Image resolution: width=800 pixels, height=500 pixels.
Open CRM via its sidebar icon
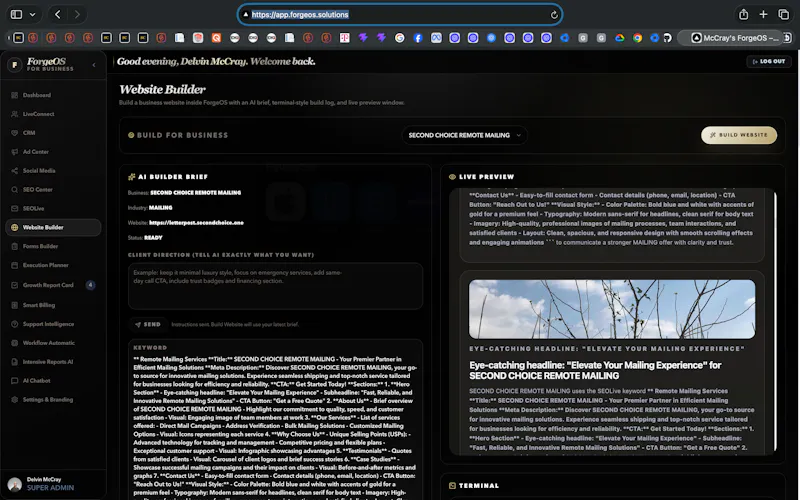(14, 133)
